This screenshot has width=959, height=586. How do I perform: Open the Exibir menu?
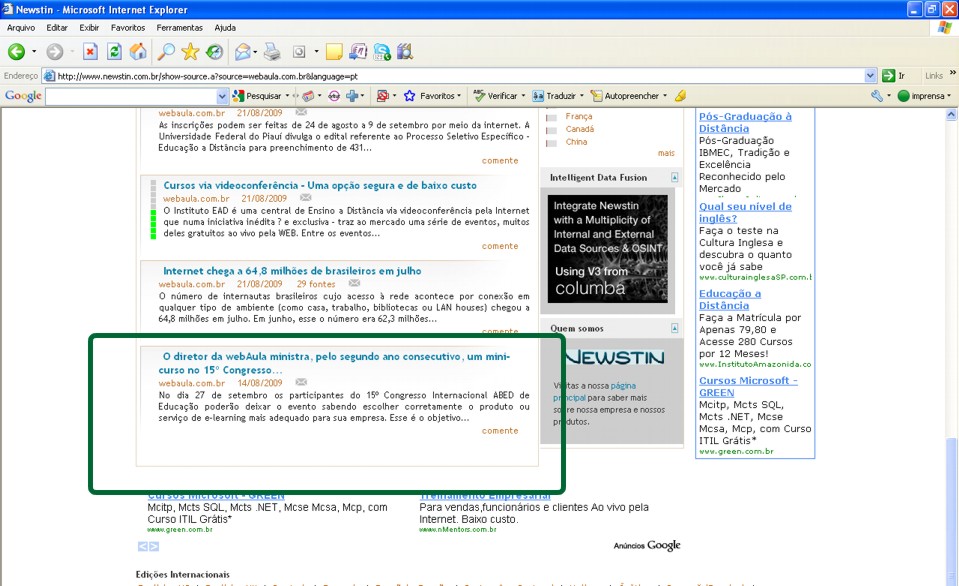pyautogui.click(x=89, y=28)
